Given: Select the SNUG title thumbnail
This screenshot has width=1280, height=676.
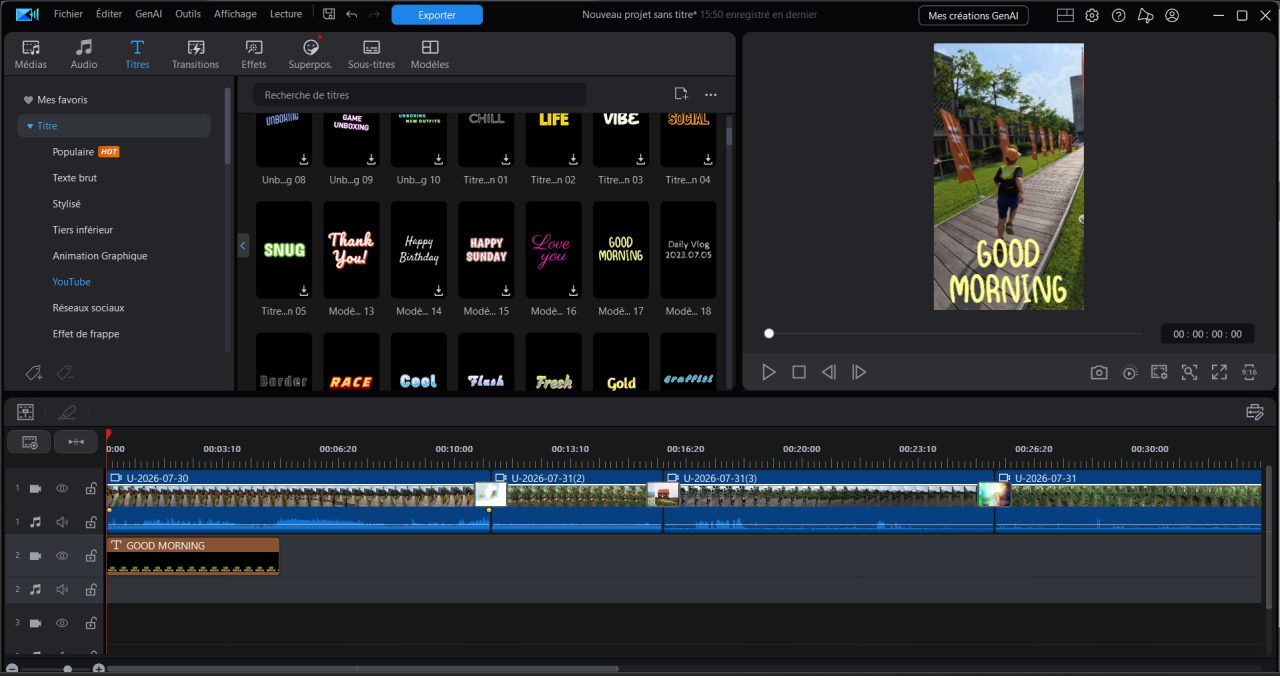Looking at the screenshot, I should tap(284, 250).
